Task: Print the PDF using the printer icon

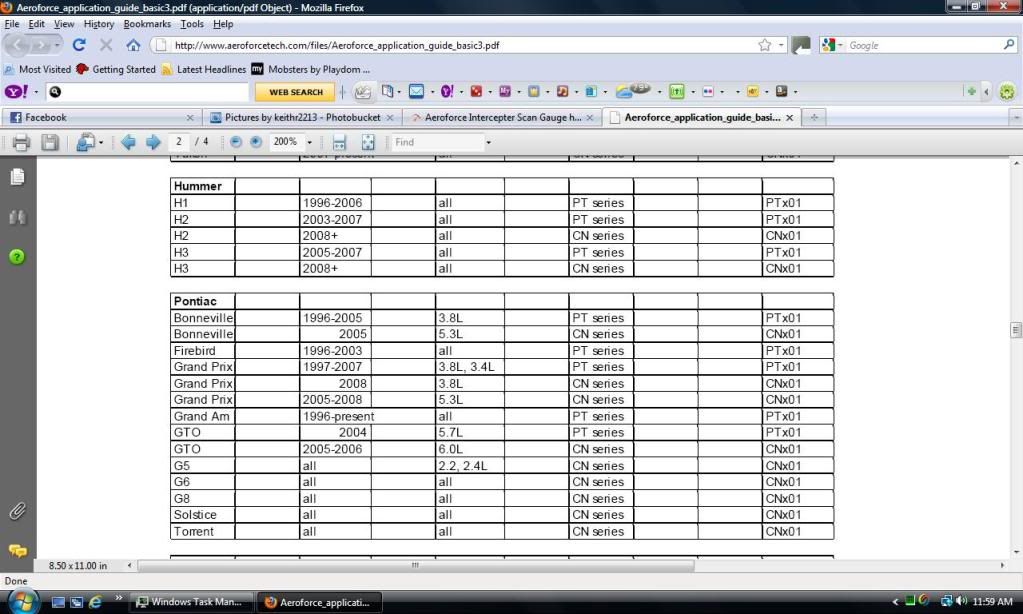Action: click(21, 142)
